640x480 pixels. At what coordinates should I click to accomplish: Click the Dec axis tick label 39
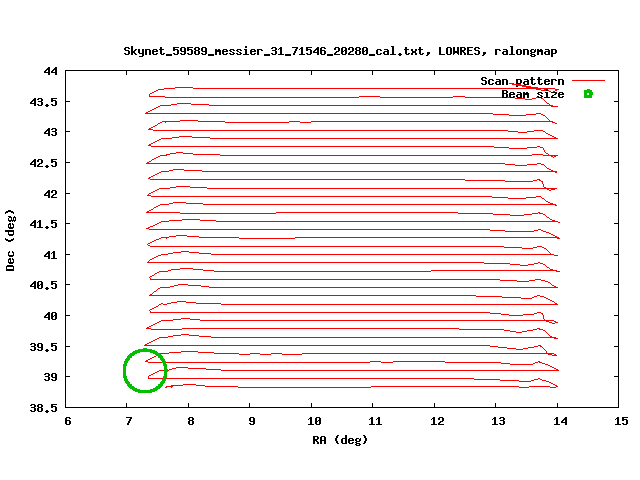coord(51,377)
